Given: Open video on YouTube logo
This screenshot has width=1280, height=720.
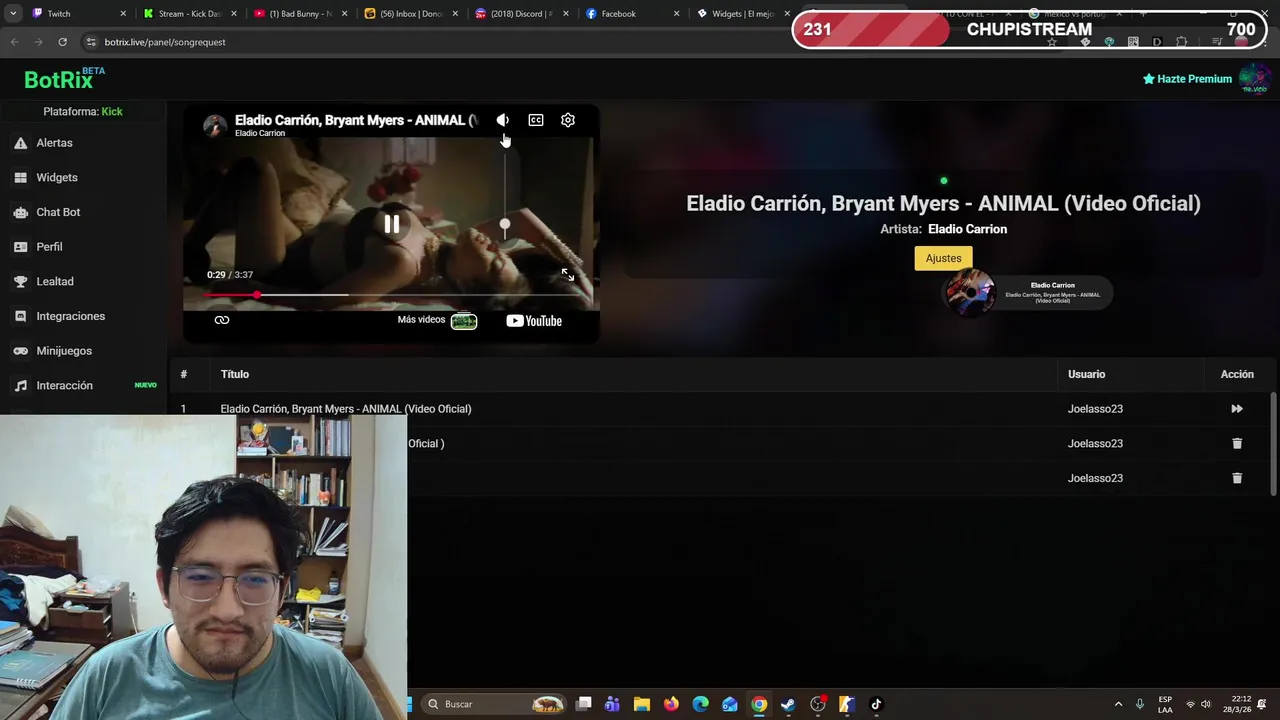Looking at the screenshot, I should point(534,321).
